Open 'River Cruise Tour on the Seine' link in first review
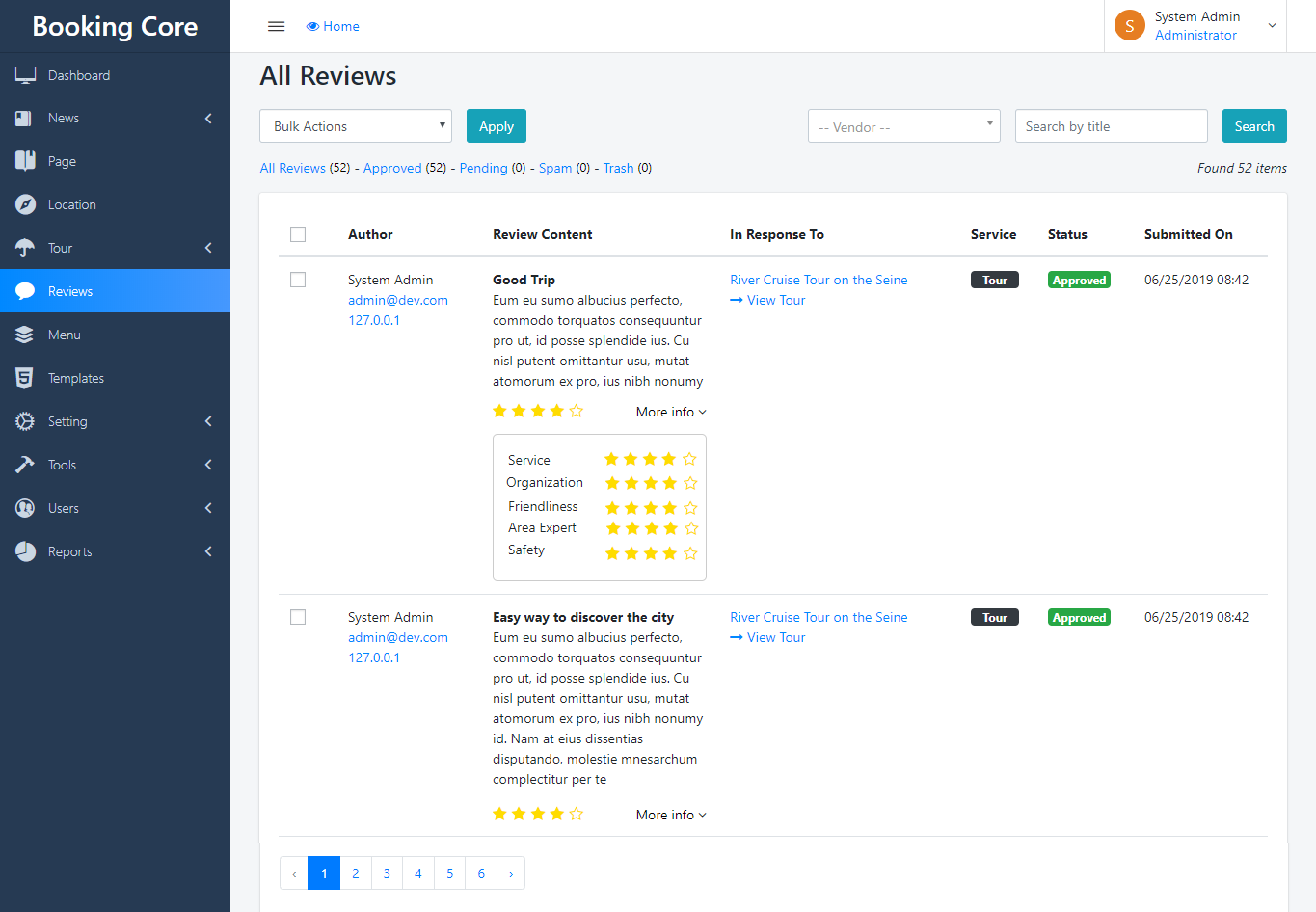Screen dimensions: 1316x912 pyautogui.click(x=819, y=280)
